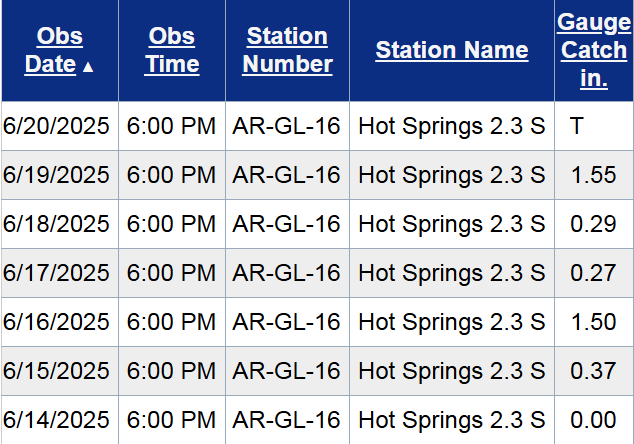Select the 6/16/2025 date cell
Image resolution: width=634 pixels, height=444 pixels.
point(56,322)
